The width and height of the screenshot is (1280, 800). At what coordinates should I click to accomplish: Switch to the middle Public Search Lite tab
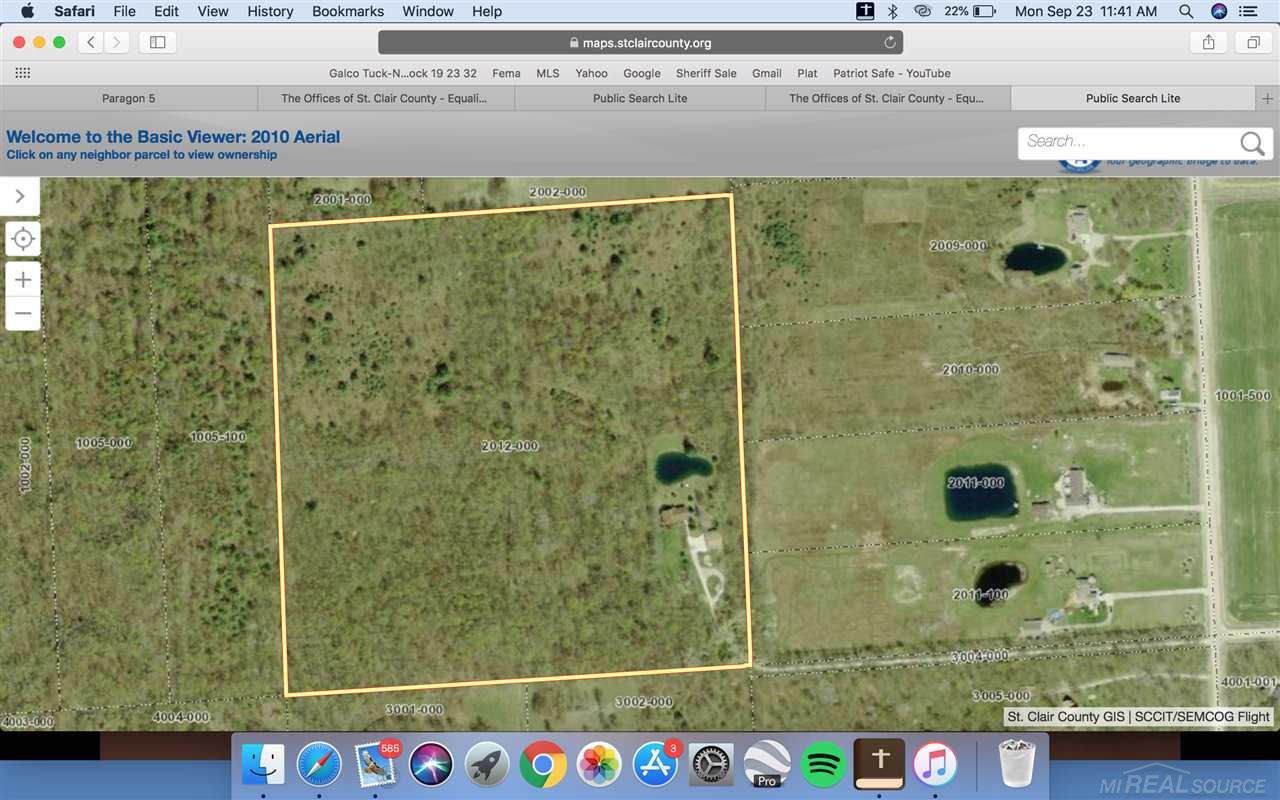[640, 98]
